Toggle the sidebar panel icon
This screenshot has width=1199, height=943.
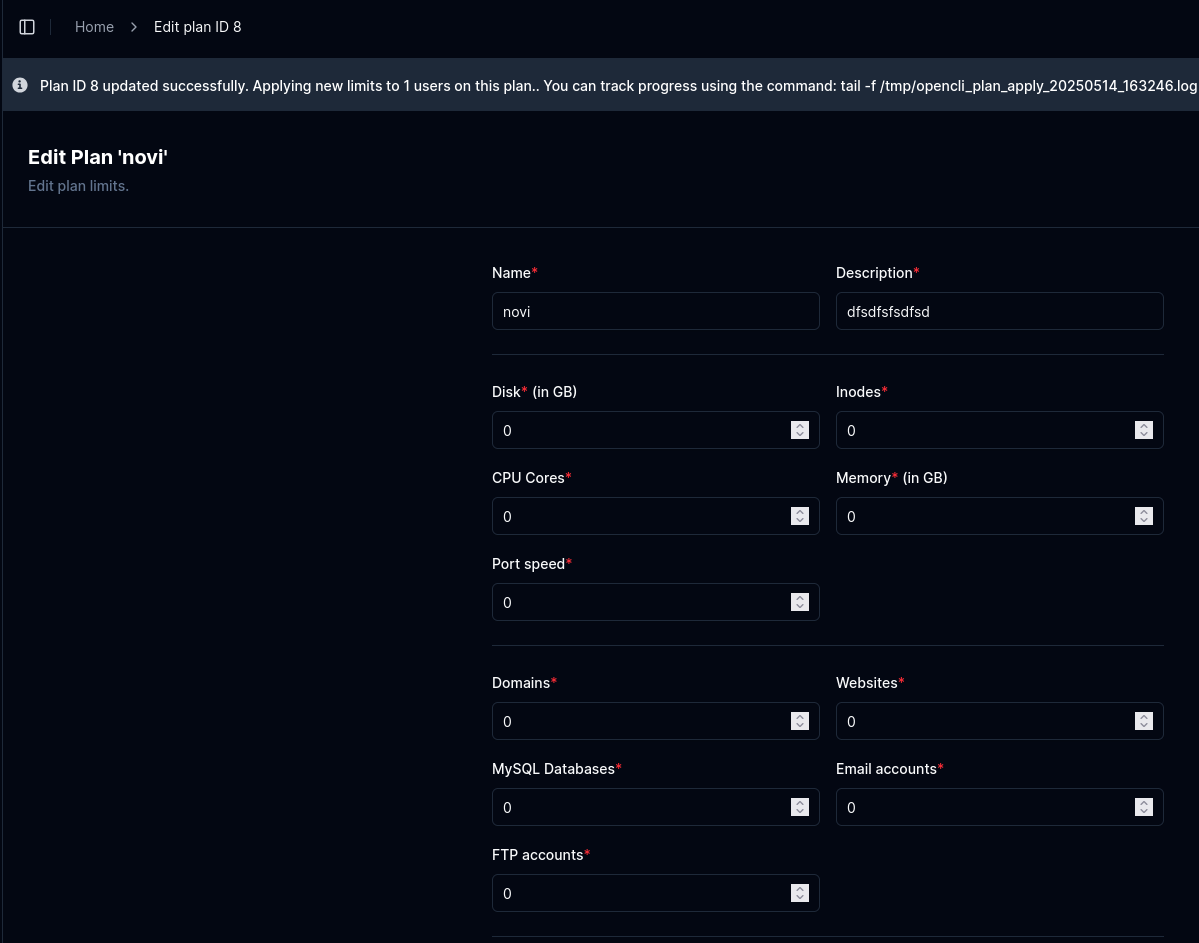click(x=27, y=27)
